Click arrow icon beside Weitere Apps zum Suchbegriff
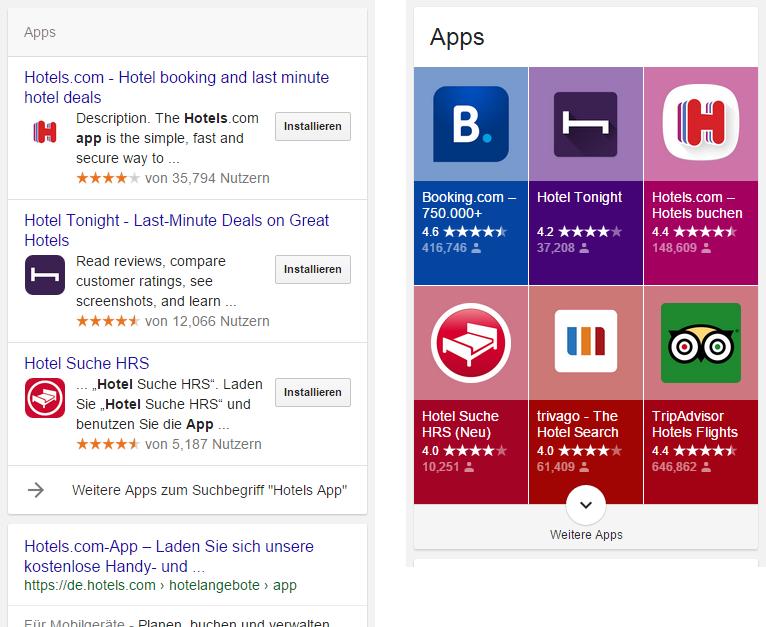766x627 pixels. (36, 490)
